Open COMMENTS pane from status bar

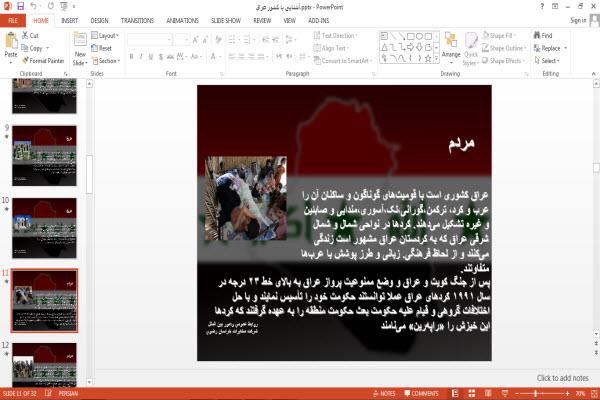(421, 393)
